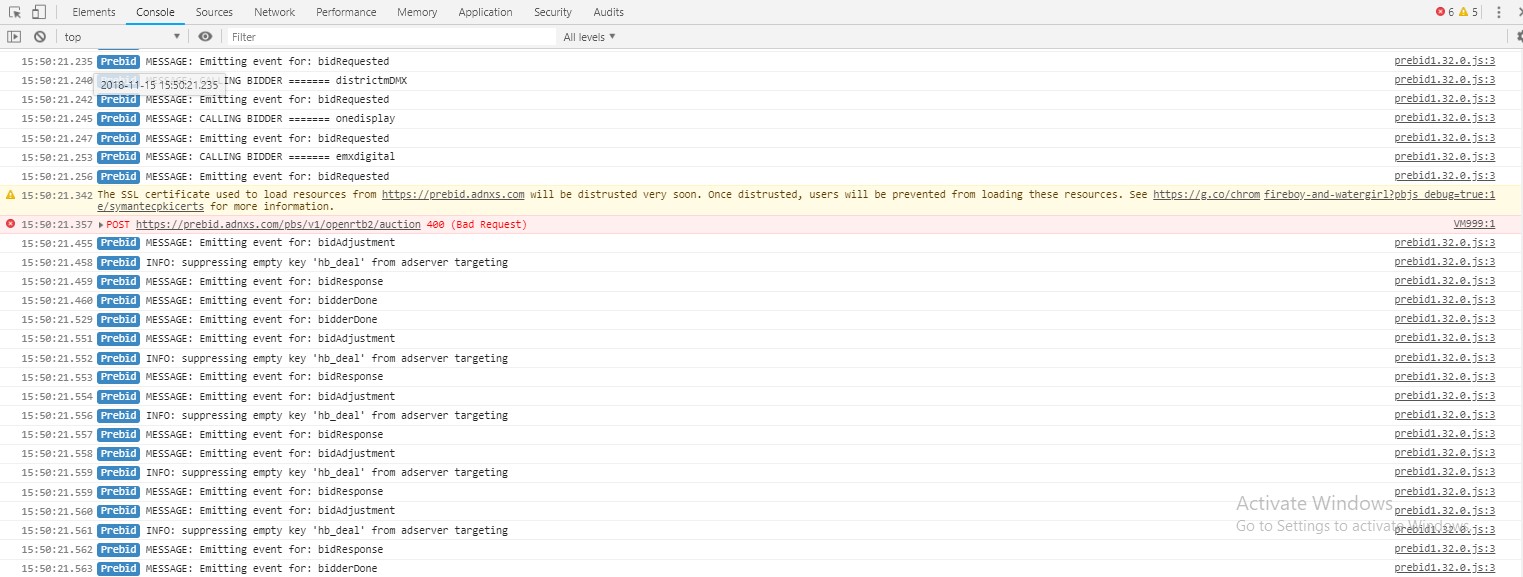Select bidAdjustment message at 15:50:21.455
Screen dimensions: 1523x577
tap(270, 242)
